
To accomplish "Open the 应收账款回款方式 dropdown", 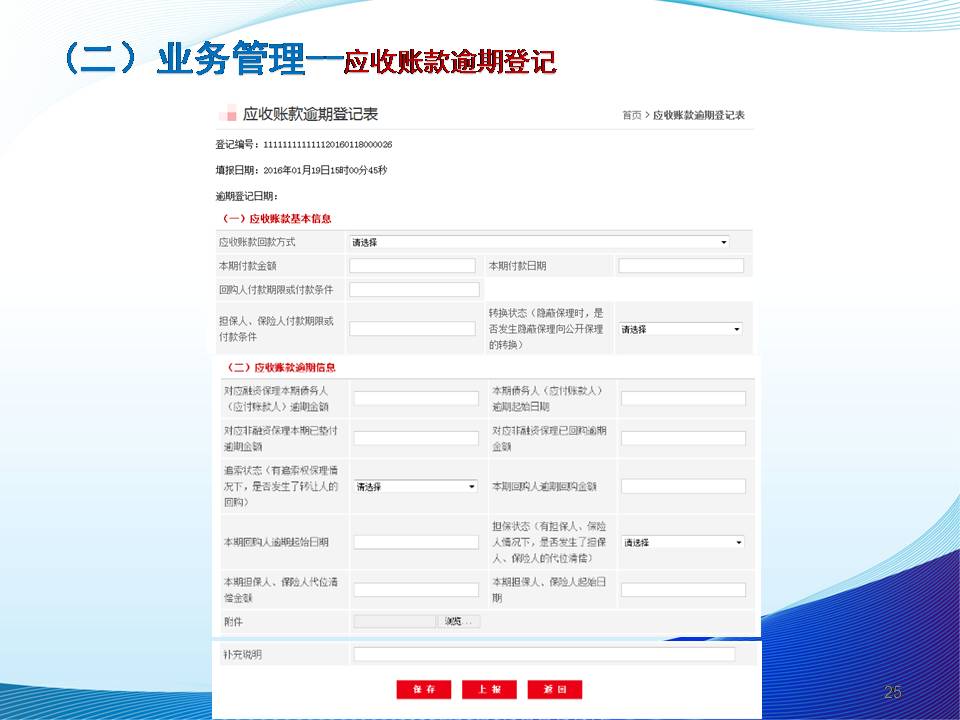I will [539, 242].
